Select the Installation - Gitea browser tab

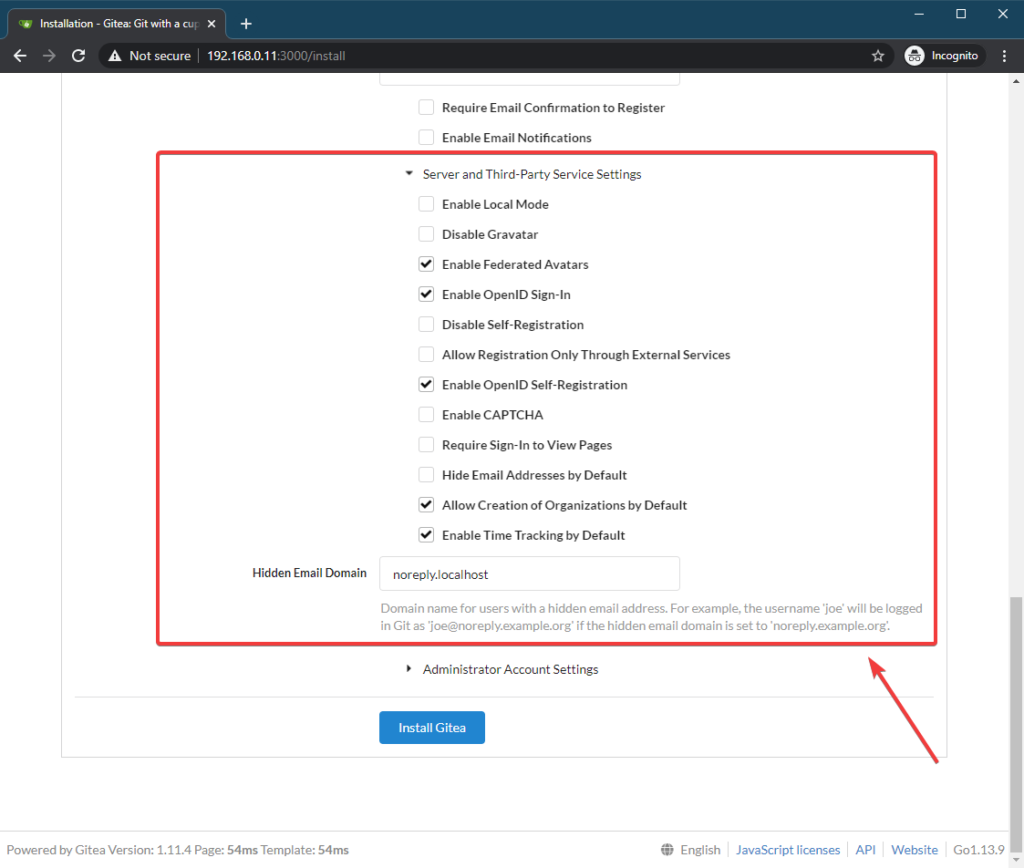coord(116,24)
